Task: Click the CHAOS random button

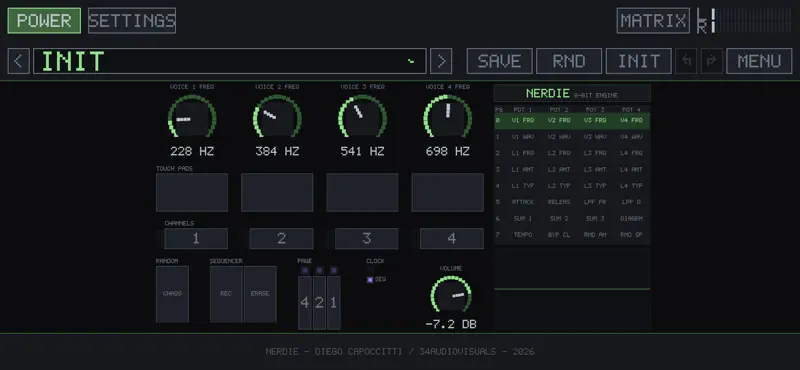Action: [x=172, y=294]
